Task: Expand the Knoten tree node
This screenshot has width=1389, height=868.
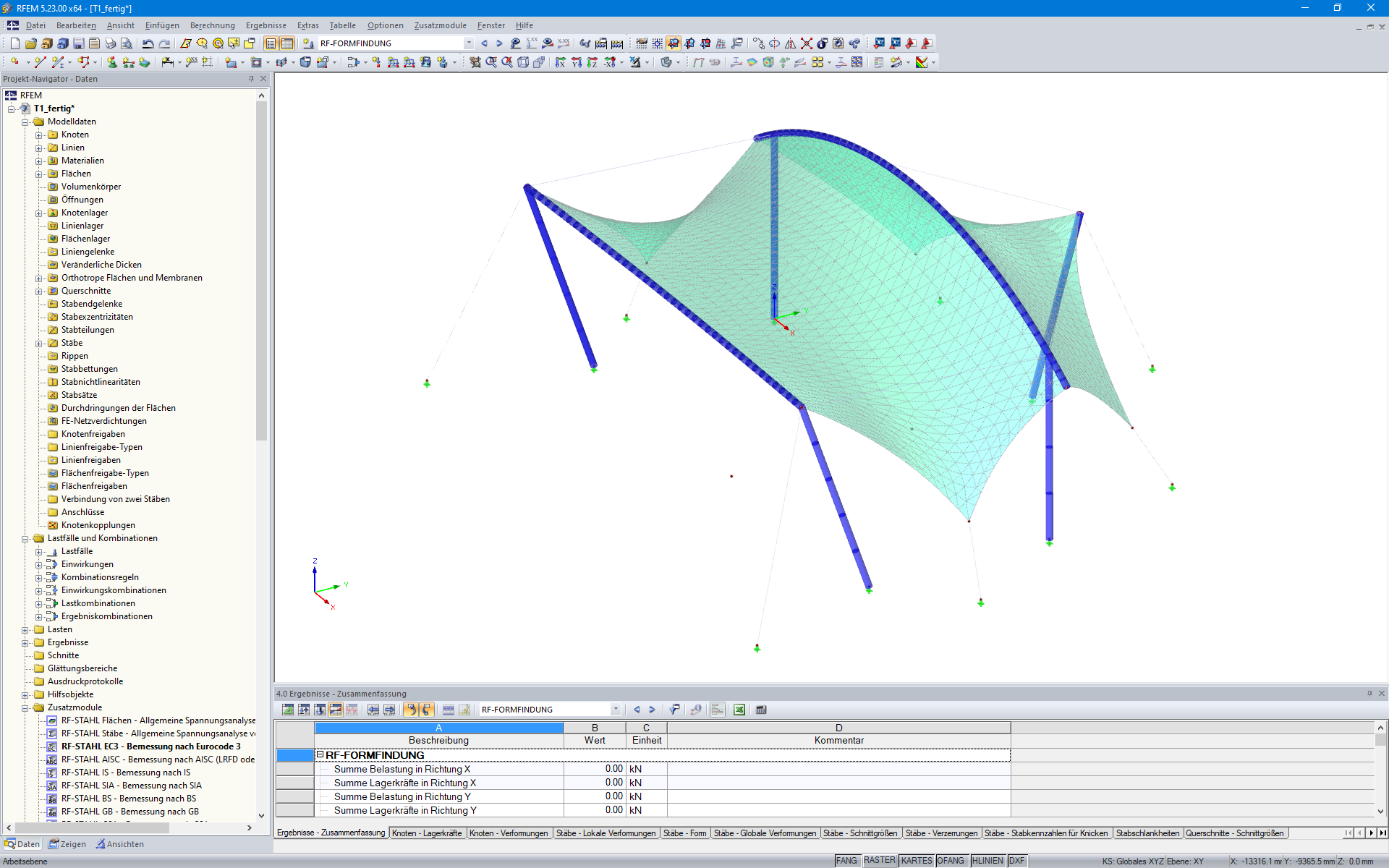Action: coord(39,135)
